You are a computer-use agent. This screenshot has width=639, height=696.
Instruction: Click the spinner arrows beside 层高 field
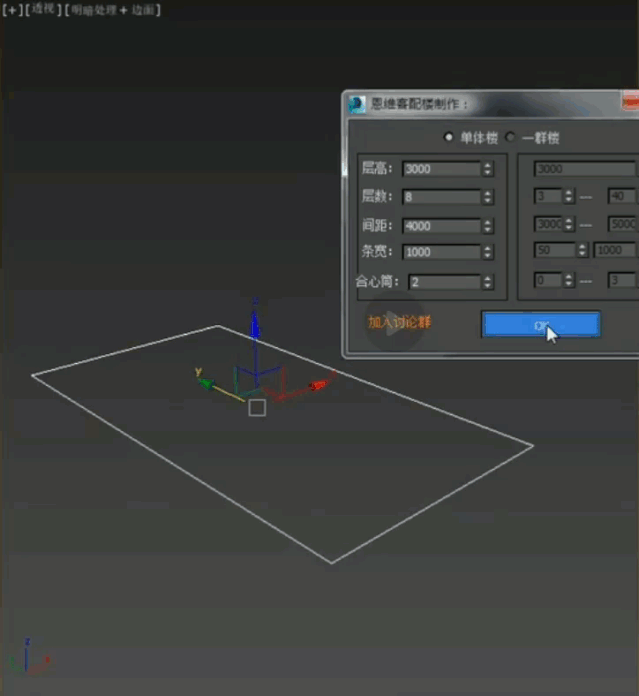[x=488, y=169]
